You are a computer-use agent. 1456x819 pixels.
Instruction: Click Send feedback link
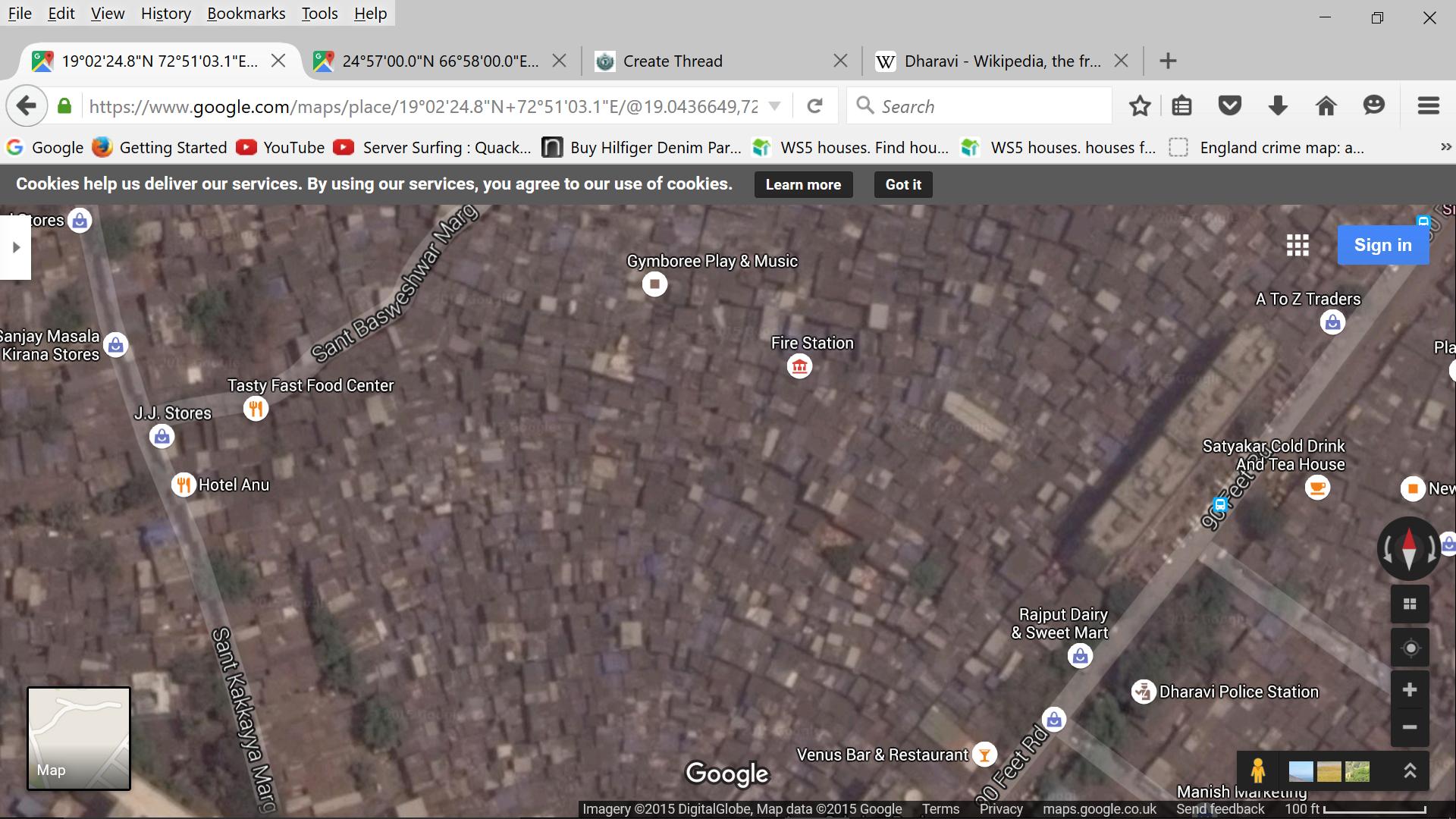1220,809
